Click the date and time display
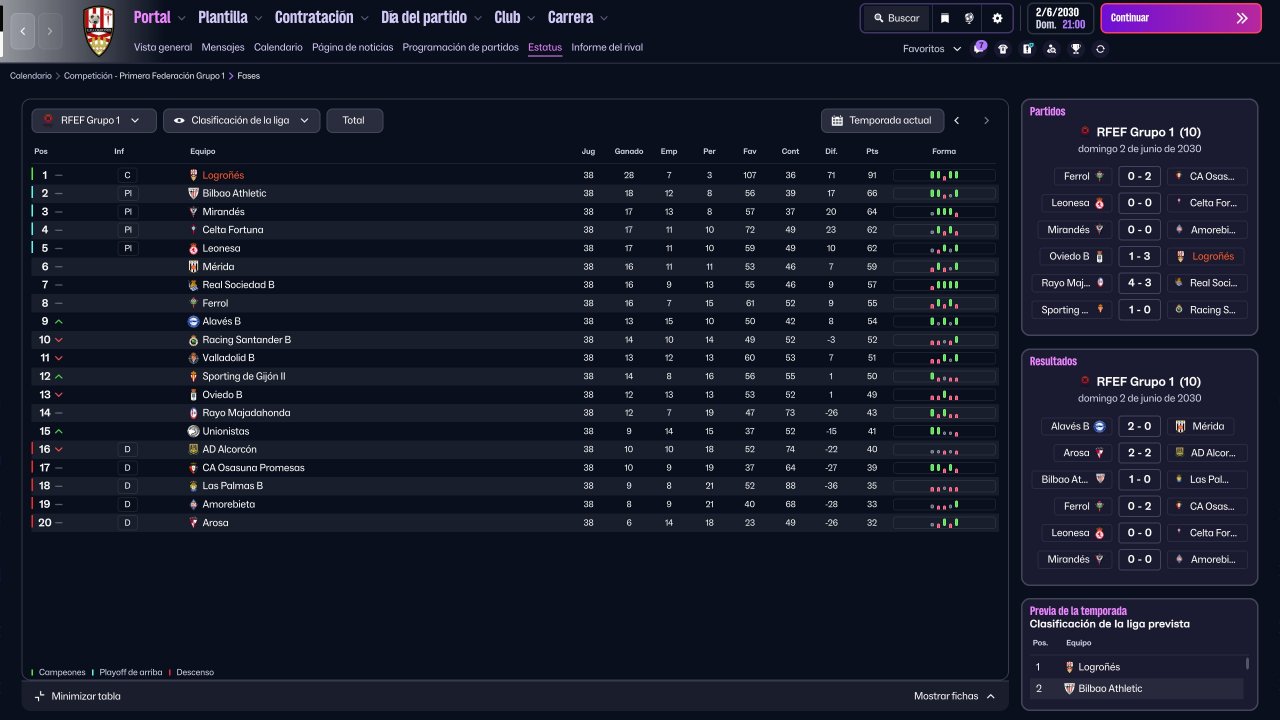Screen dimensions: 1280x720 (1060, 18)
